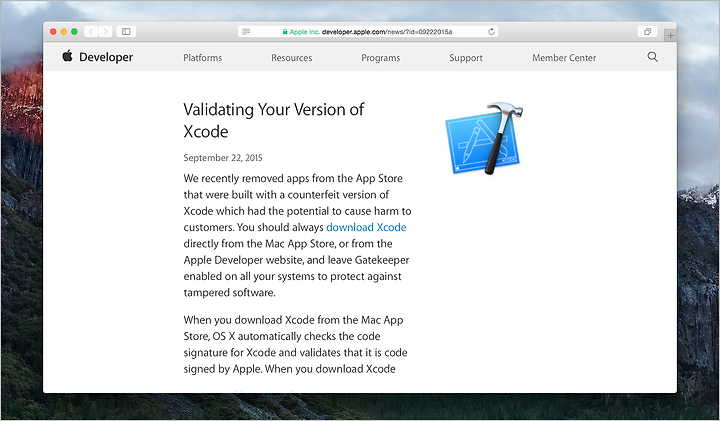Click the Developer home title link
The height and width of the screenshot is (421, 720).
(106, 57)
